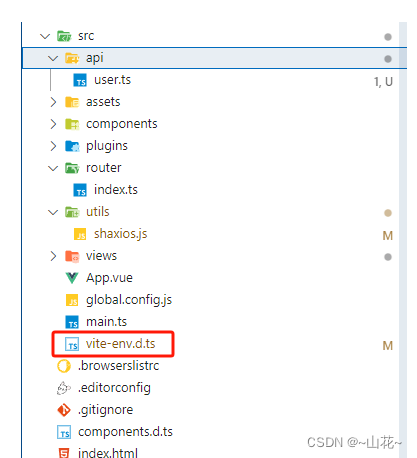The width and height of the screenshot is (417, 458).
Task: Click the explorer vertical scrollbar
Action: click(403, 240)
